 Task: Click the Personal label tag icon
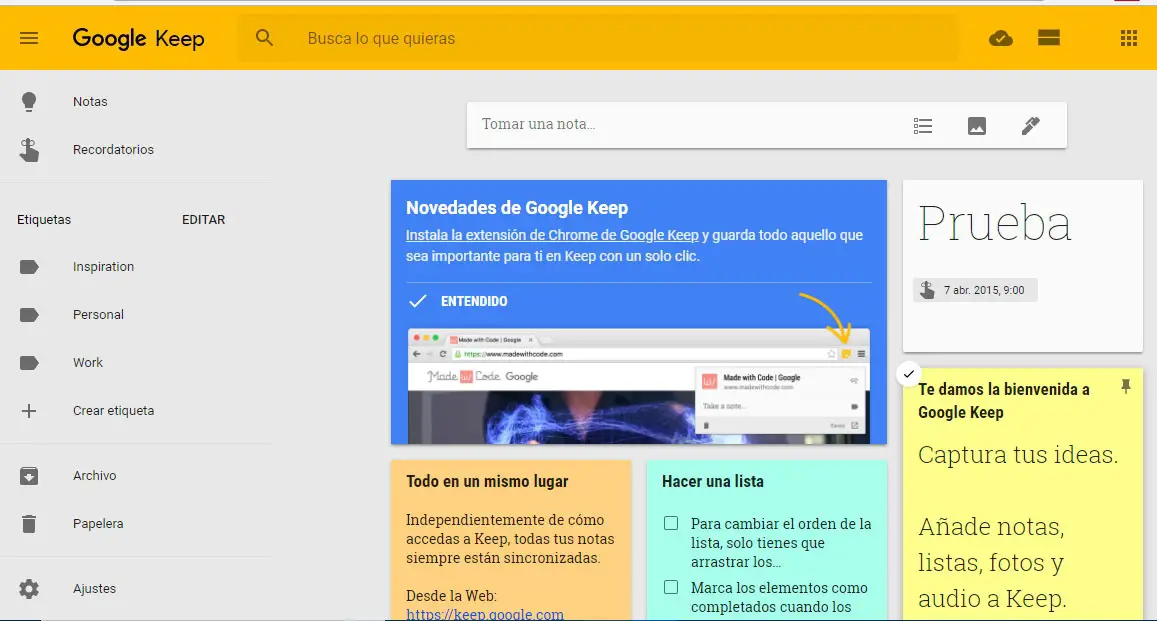[29, 315]
